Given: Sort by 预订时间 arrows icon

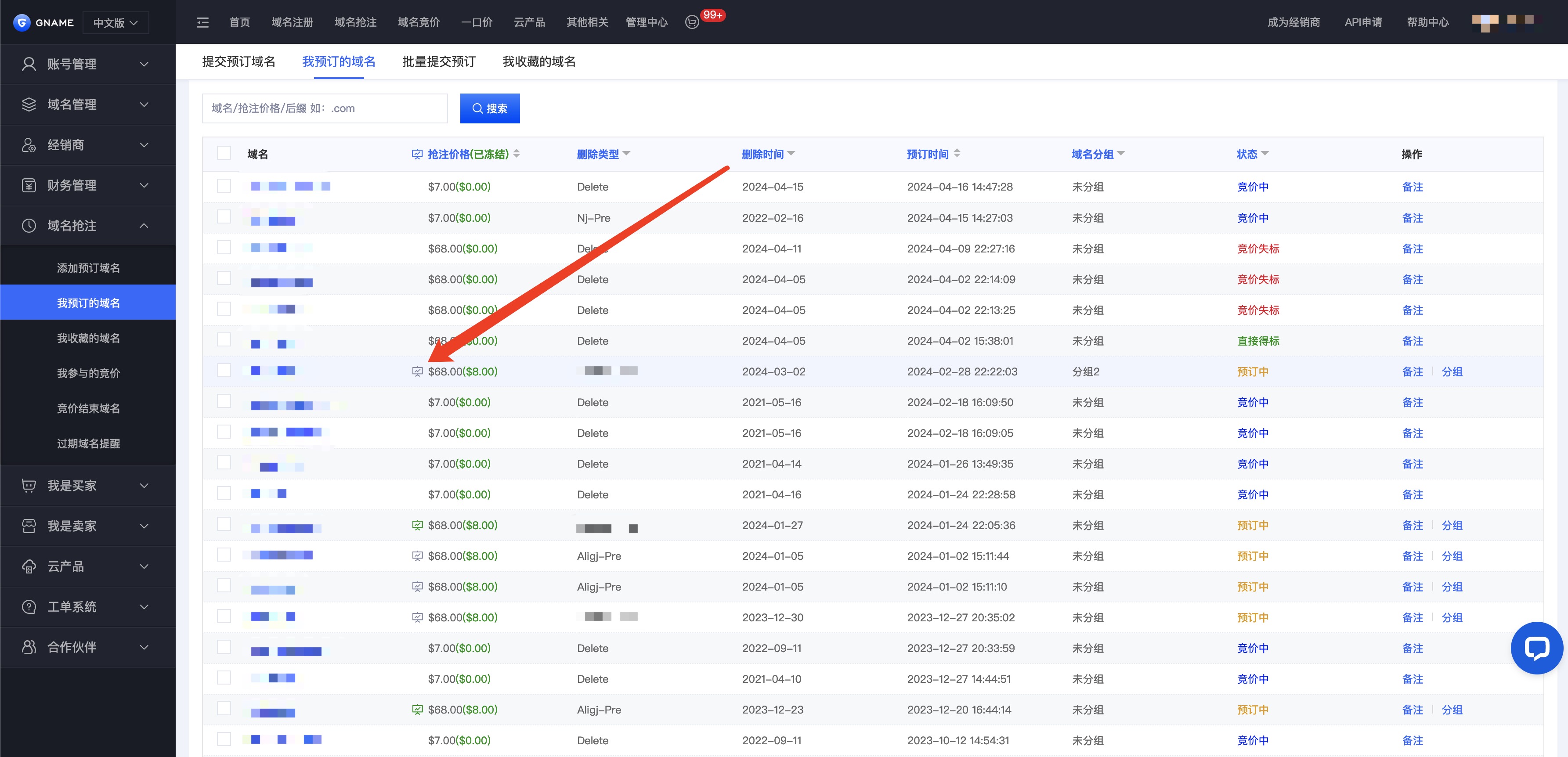Looking at the screenshot, I should 957,154.
